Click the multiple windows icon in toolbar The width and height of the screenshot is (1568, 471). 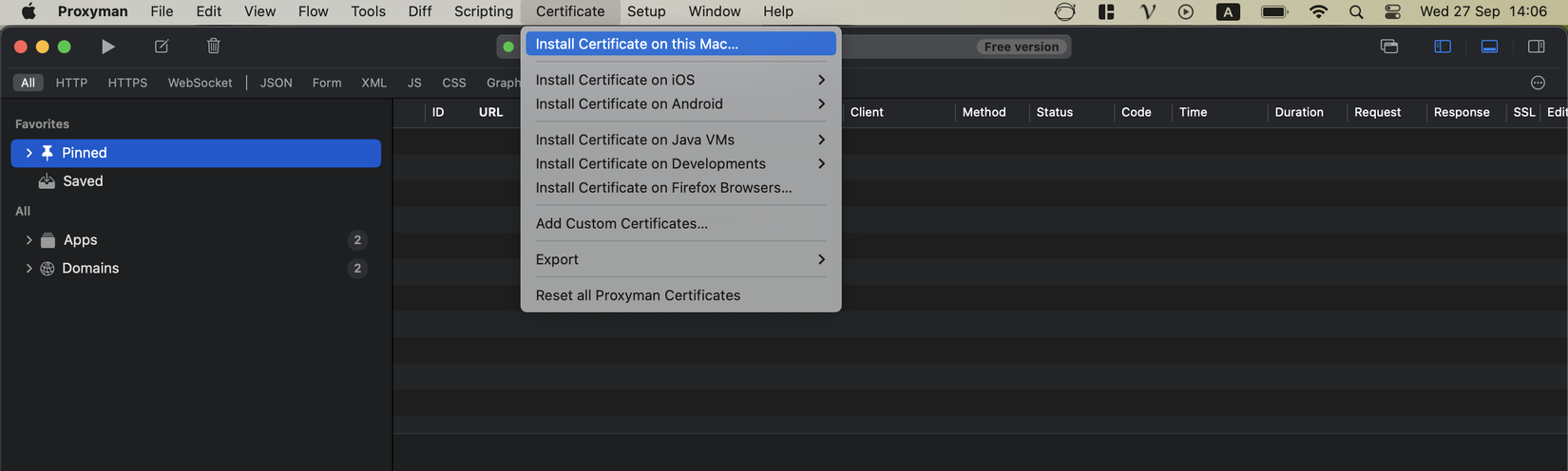coord(1389,47)
